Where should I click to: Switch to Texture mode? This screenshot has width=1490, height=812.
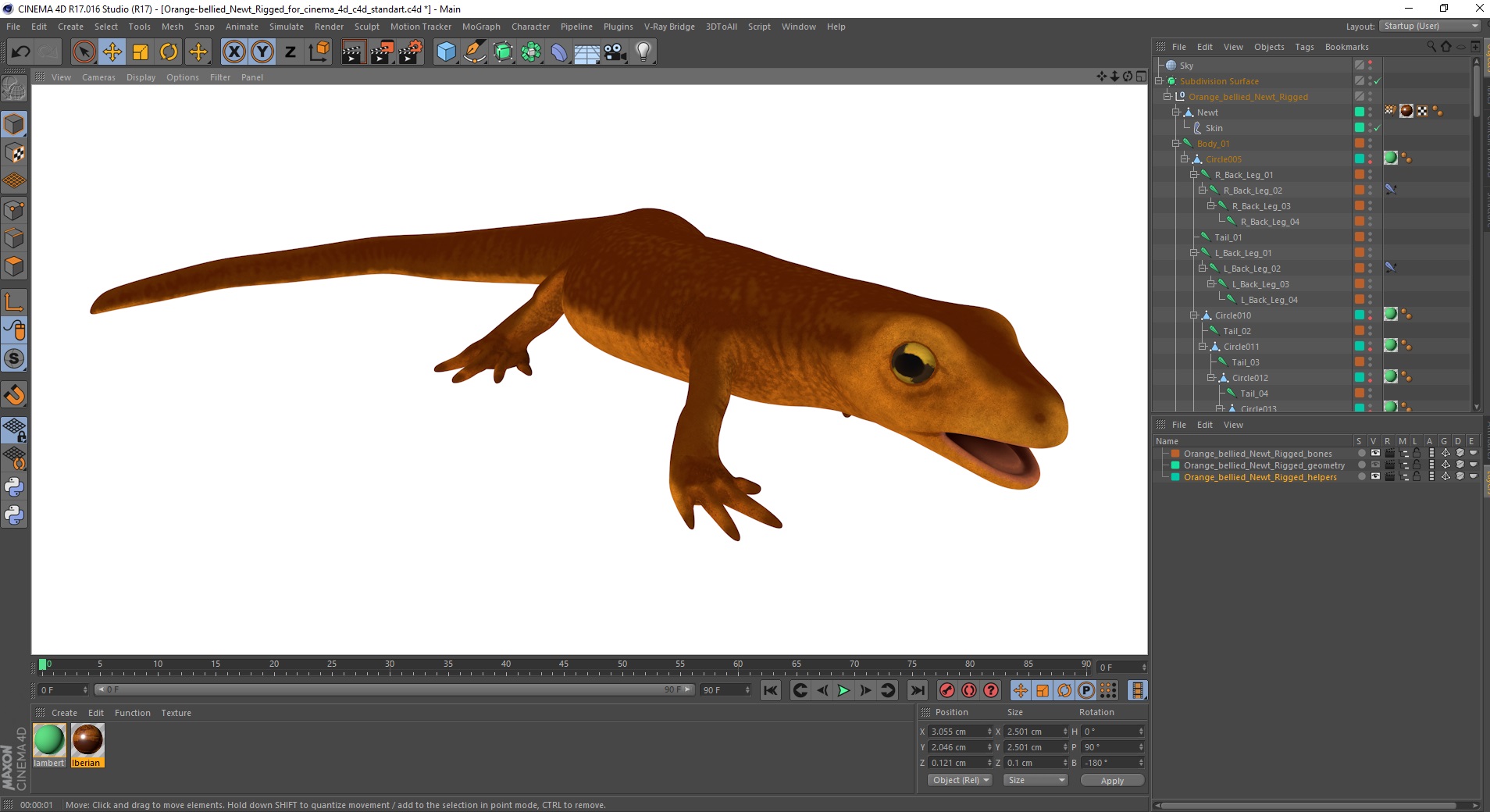click(14, 153)
